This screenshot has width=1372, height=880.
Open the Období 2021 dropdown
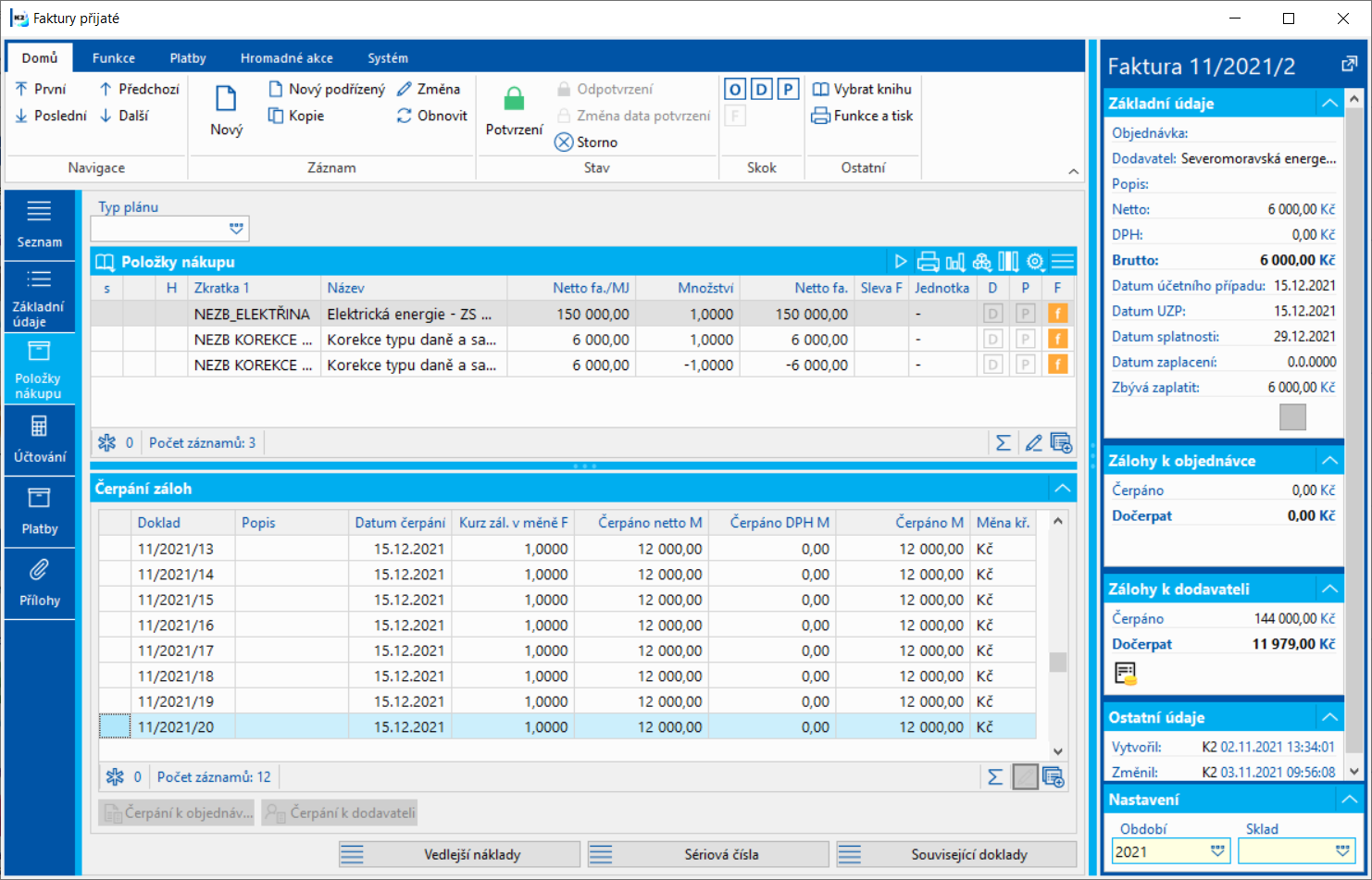[x=1217, y=851]
